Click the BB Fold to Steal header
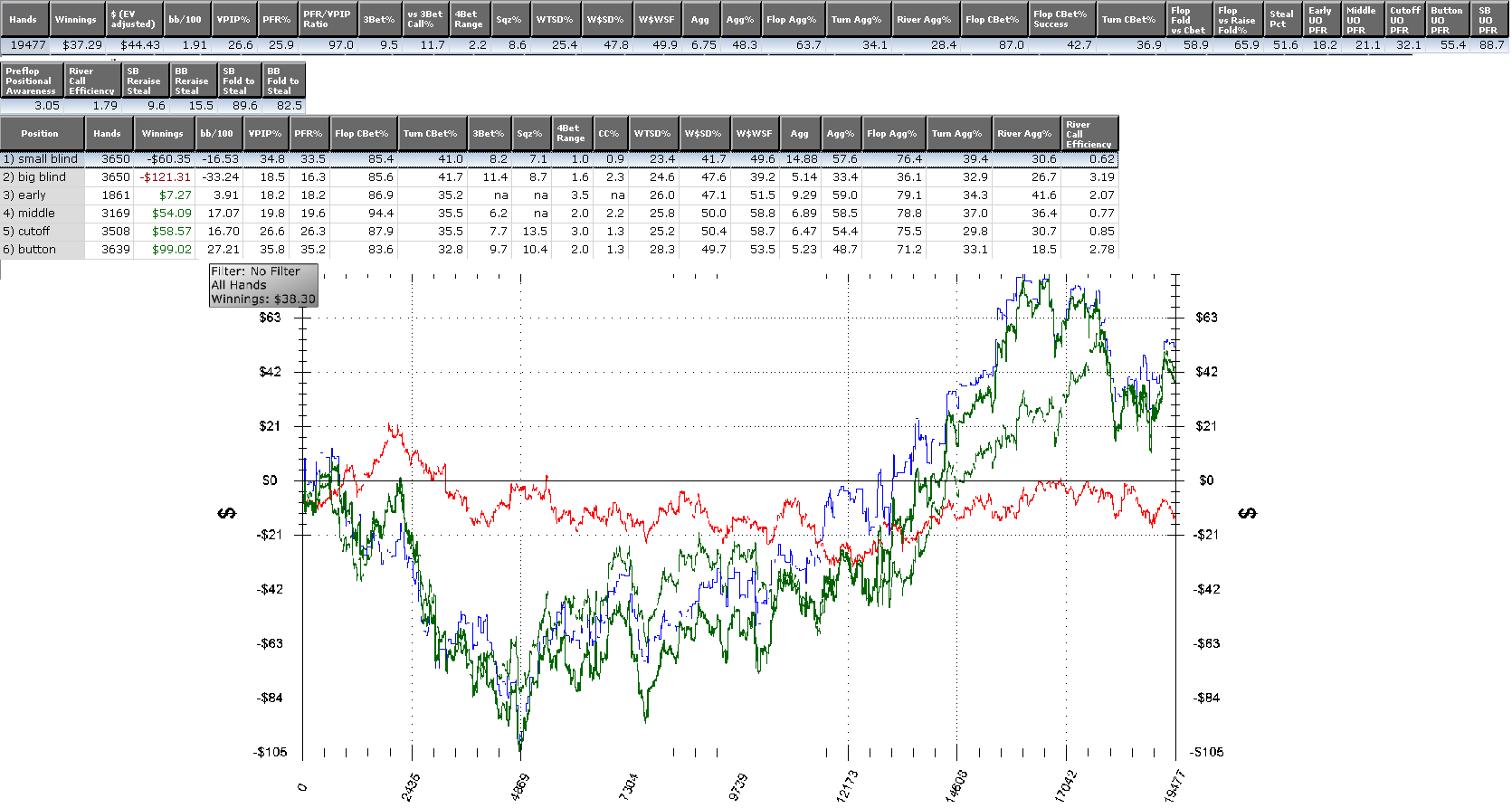Viewport: 1512px width, 808px height. coord(284,80)
